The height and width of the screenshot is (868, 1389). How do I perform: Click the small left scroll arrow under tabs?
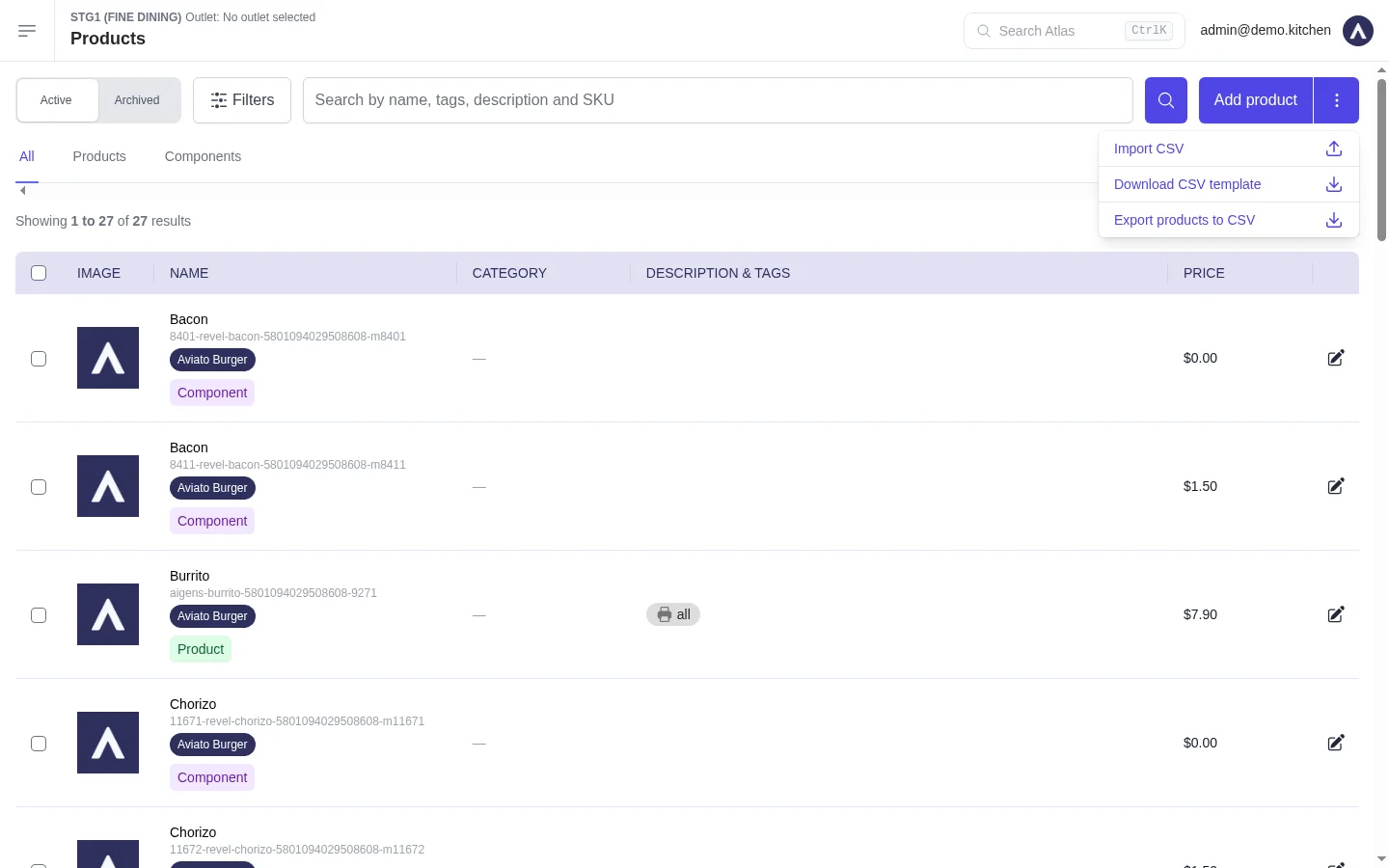pos(22,190)
